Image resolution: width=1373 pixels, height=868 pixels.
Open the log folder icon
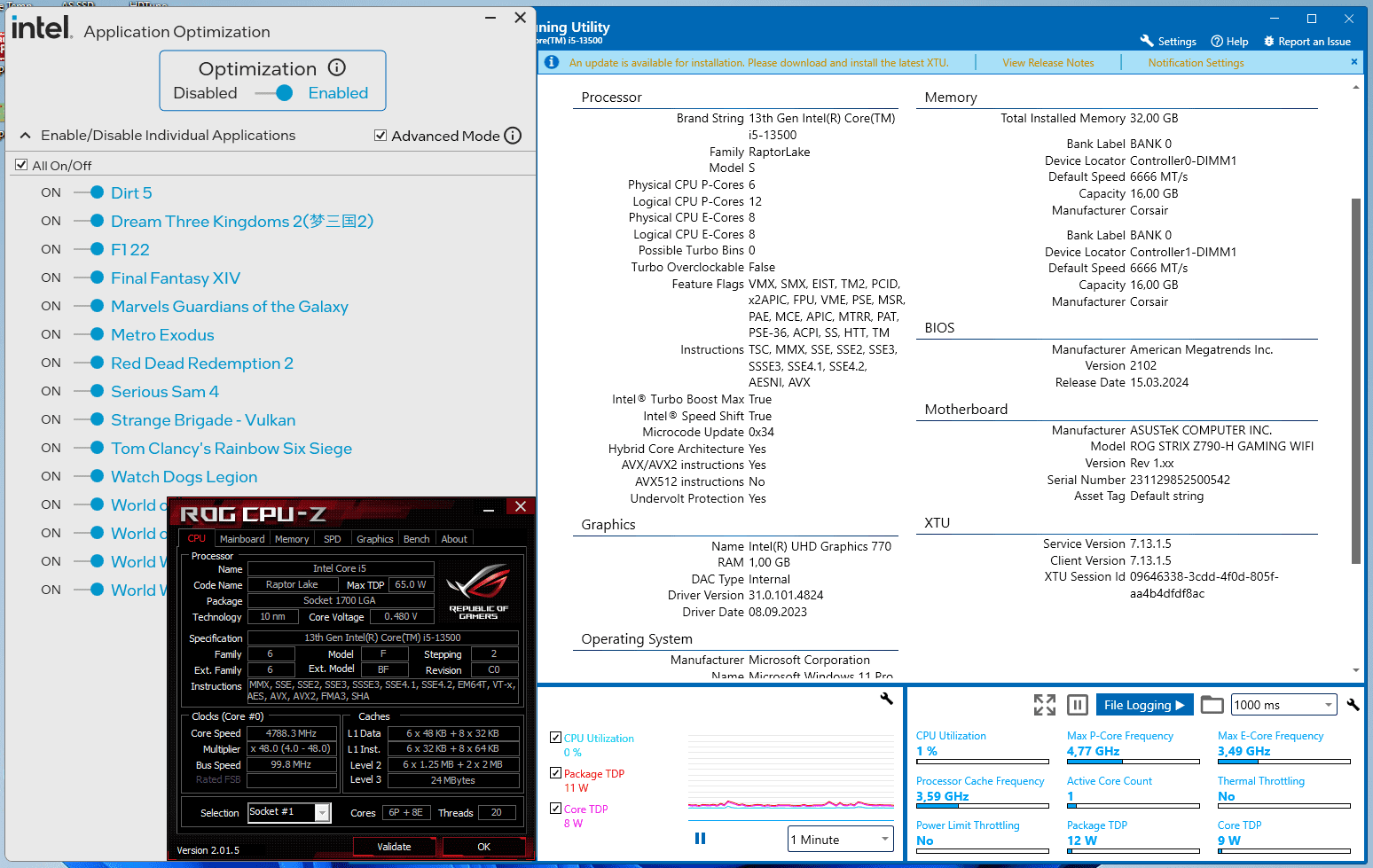click(x=1212, y=705)
